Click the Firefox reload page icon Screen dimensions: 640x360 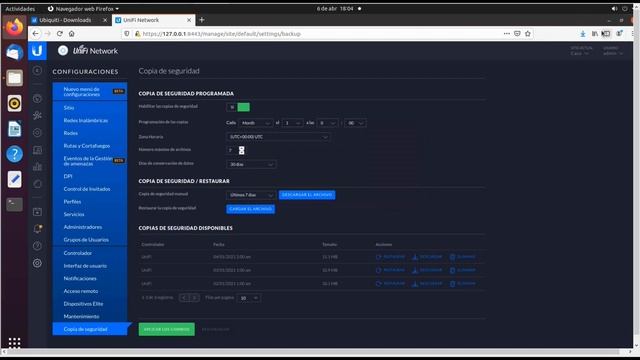click(60, 33)
